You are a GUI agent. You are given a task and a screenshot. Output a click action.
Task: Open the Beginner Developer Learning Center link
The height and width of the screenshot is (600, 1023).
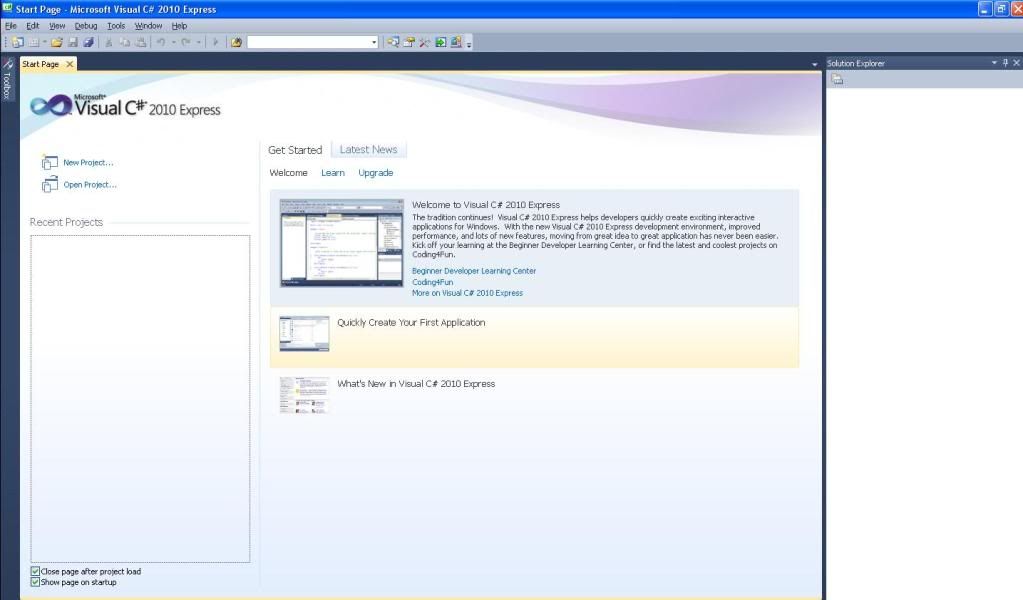coord(474,271)
